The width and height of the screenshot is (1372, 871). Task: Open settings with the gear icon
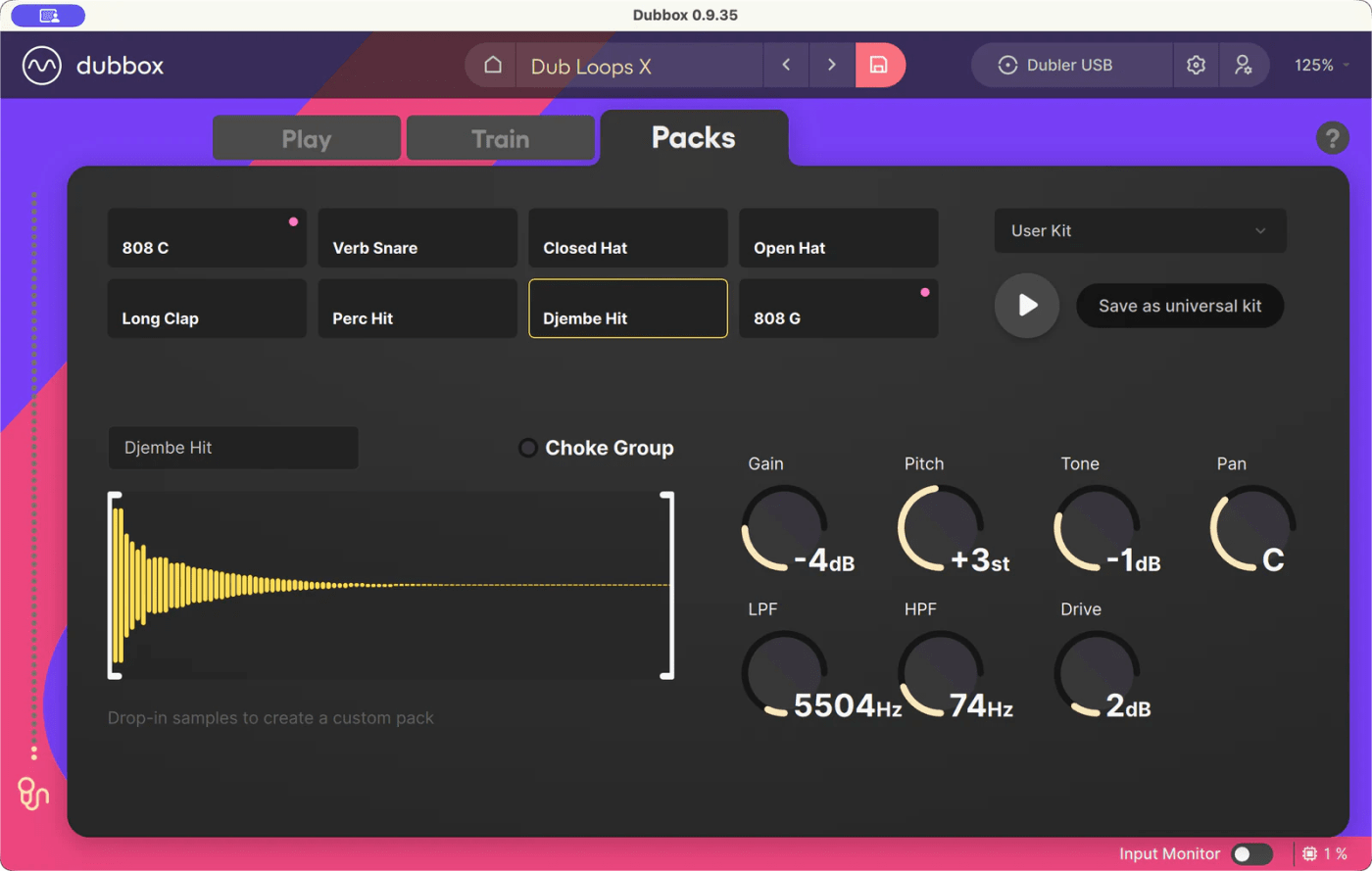pyautogui.click(x=1196, y=66)
